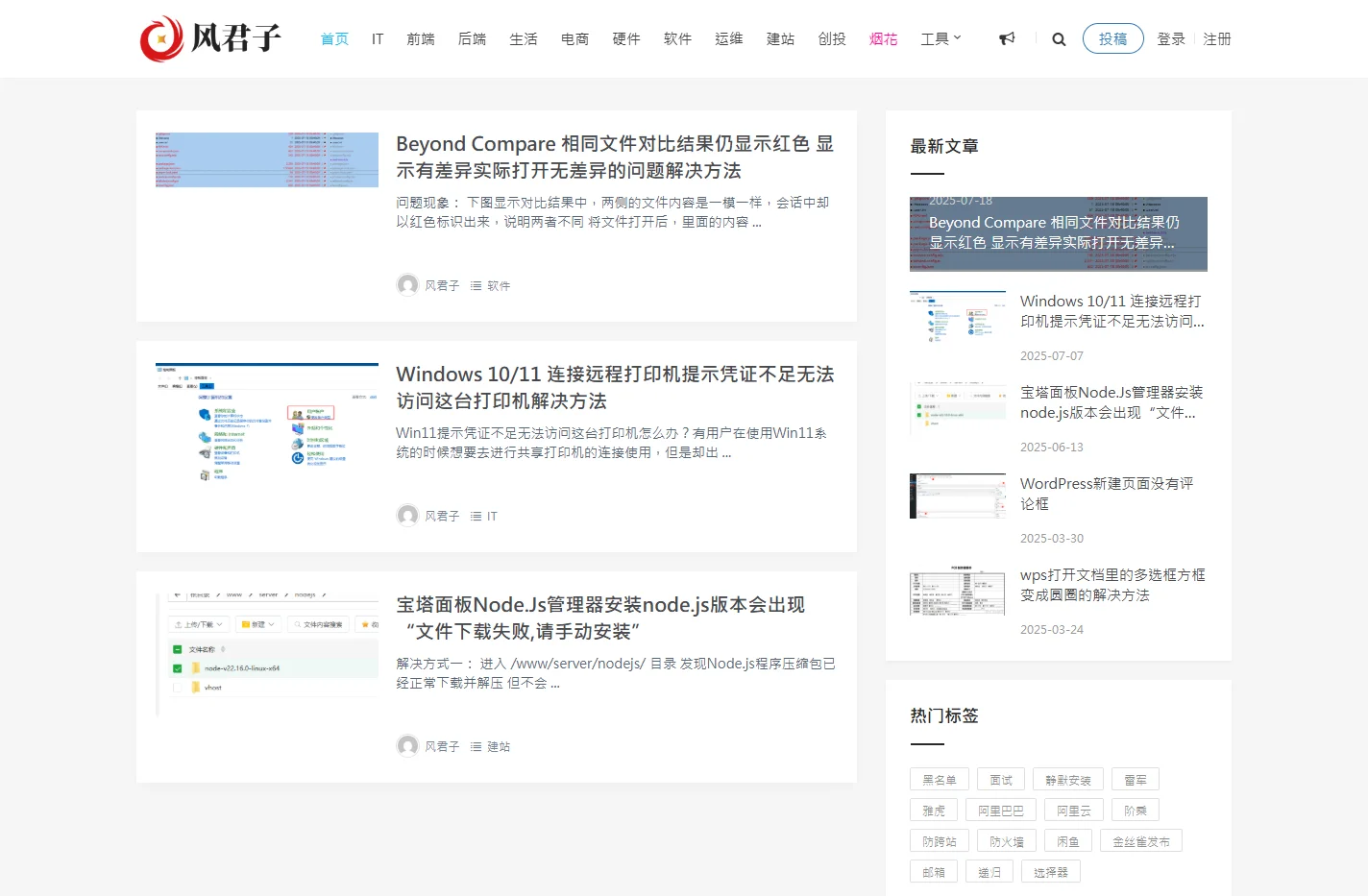This screenshot has width=1368, height=896.
Task: Open 宝塔面板Node.Js article title
Action: click(600, 618)
